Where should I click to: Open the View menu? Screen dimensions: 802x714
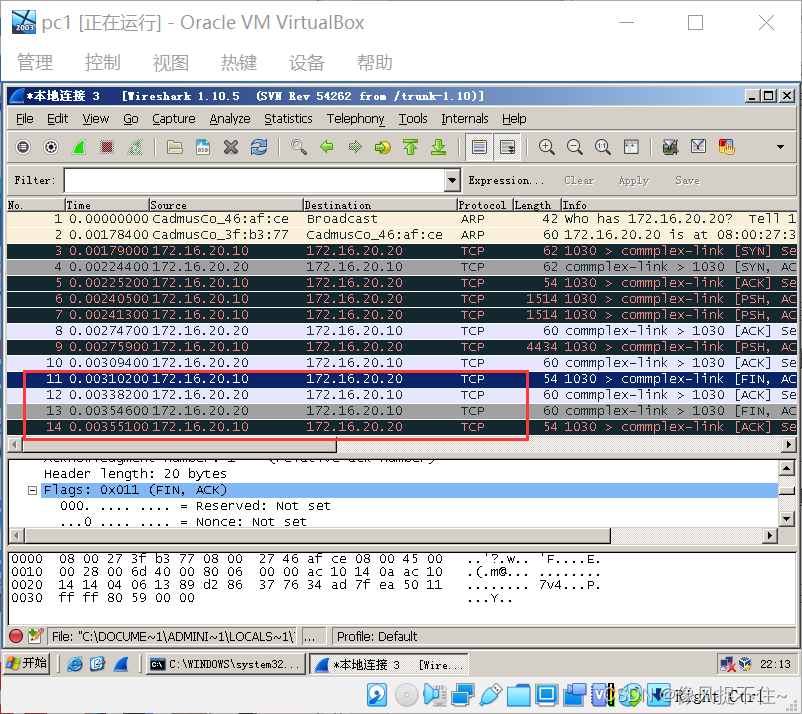click(96, 119)
